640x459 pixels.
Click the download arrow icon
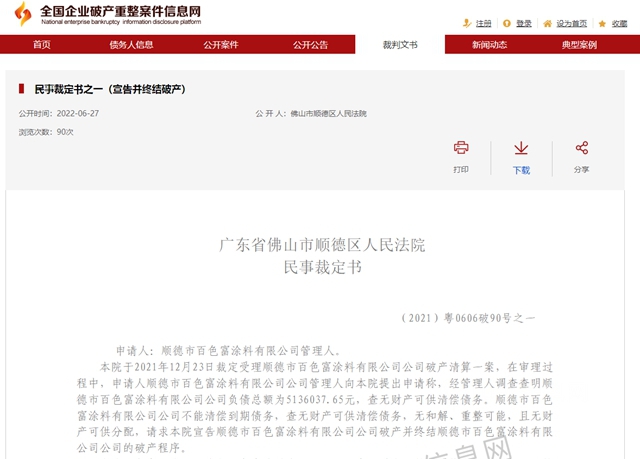click(x=521, y=148)
